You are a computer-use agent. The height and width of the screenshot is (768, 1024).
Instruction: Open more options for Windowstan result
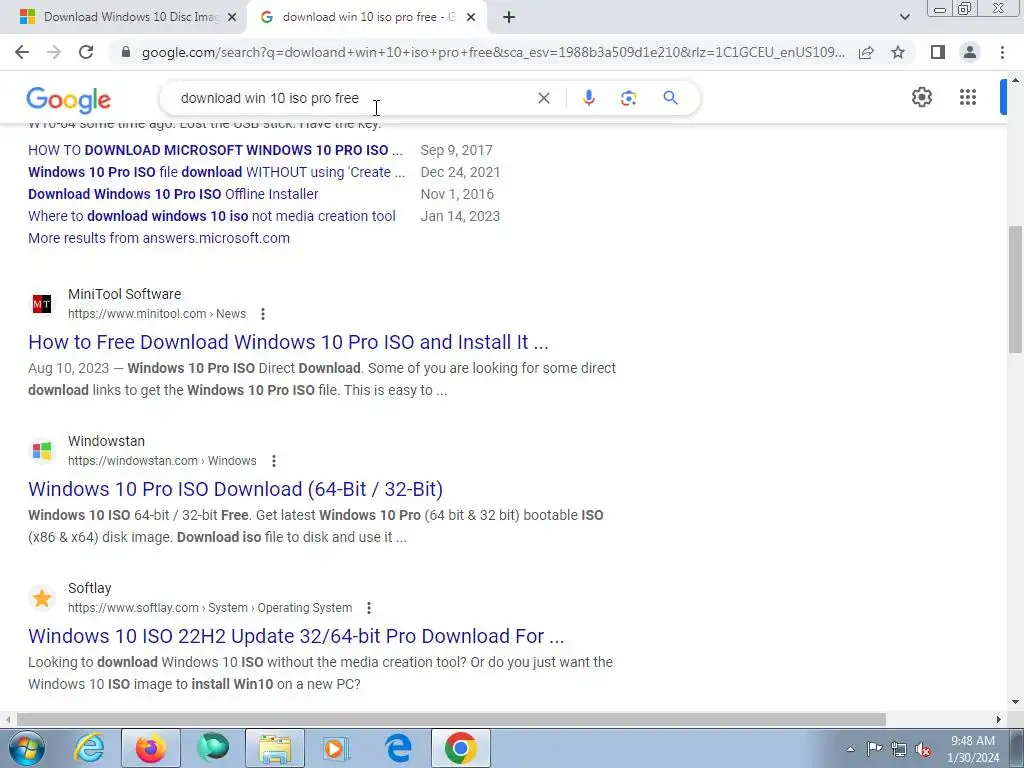(x=274, y=461)
